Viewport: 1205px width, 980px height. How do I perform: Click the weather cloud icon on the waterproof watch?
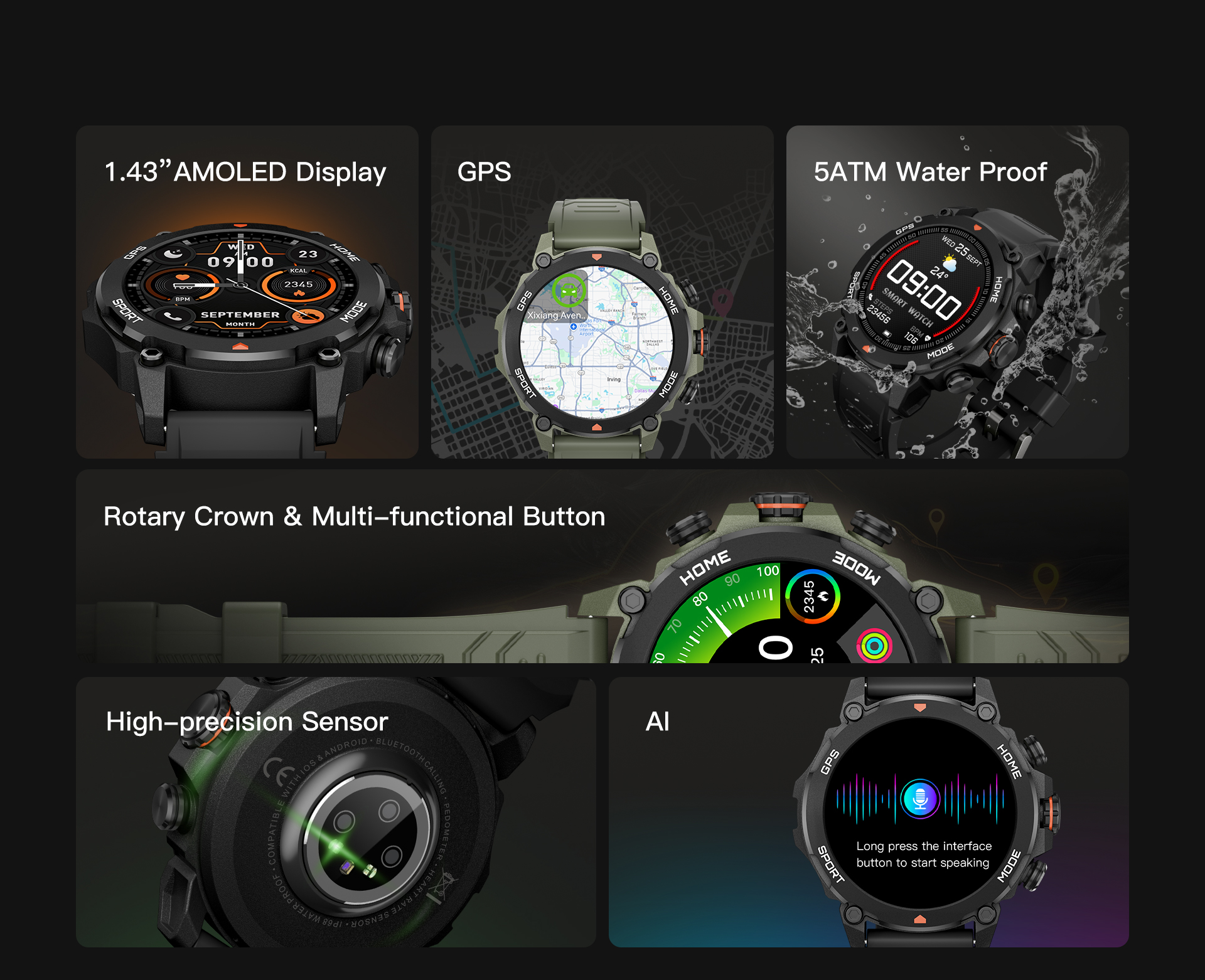(x=950, y=264)
